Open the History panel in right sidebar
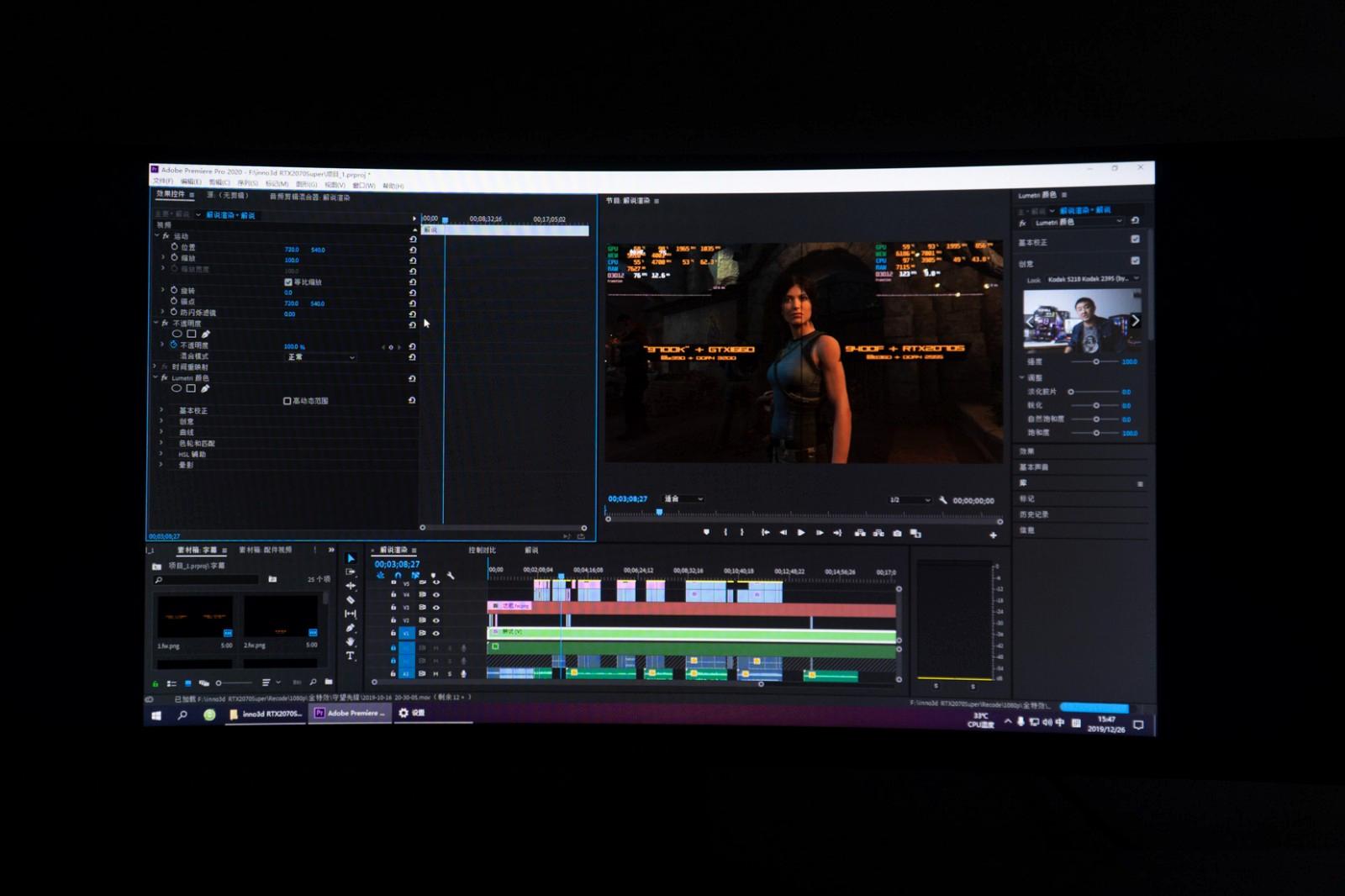The width and height of the screenshot is (1345, 896). 1033,514
